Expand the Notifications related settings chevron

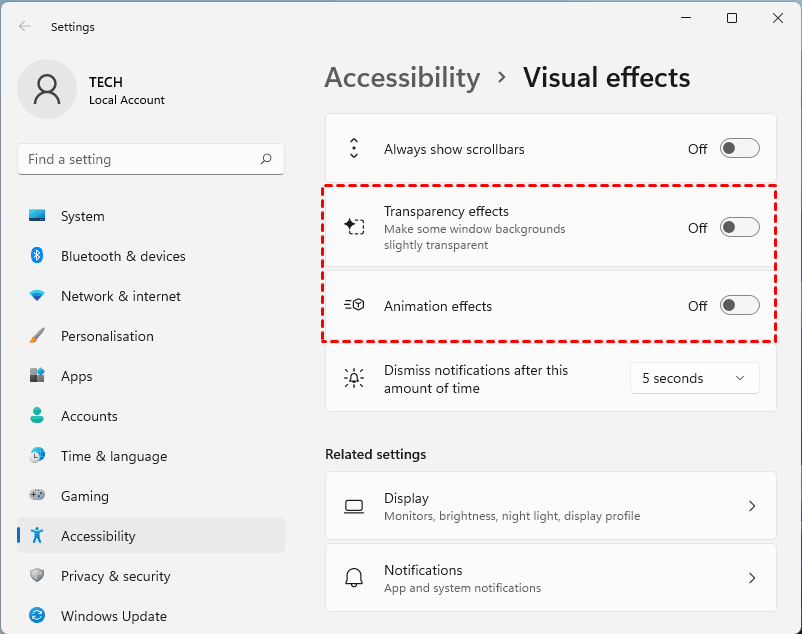point(752,578)
